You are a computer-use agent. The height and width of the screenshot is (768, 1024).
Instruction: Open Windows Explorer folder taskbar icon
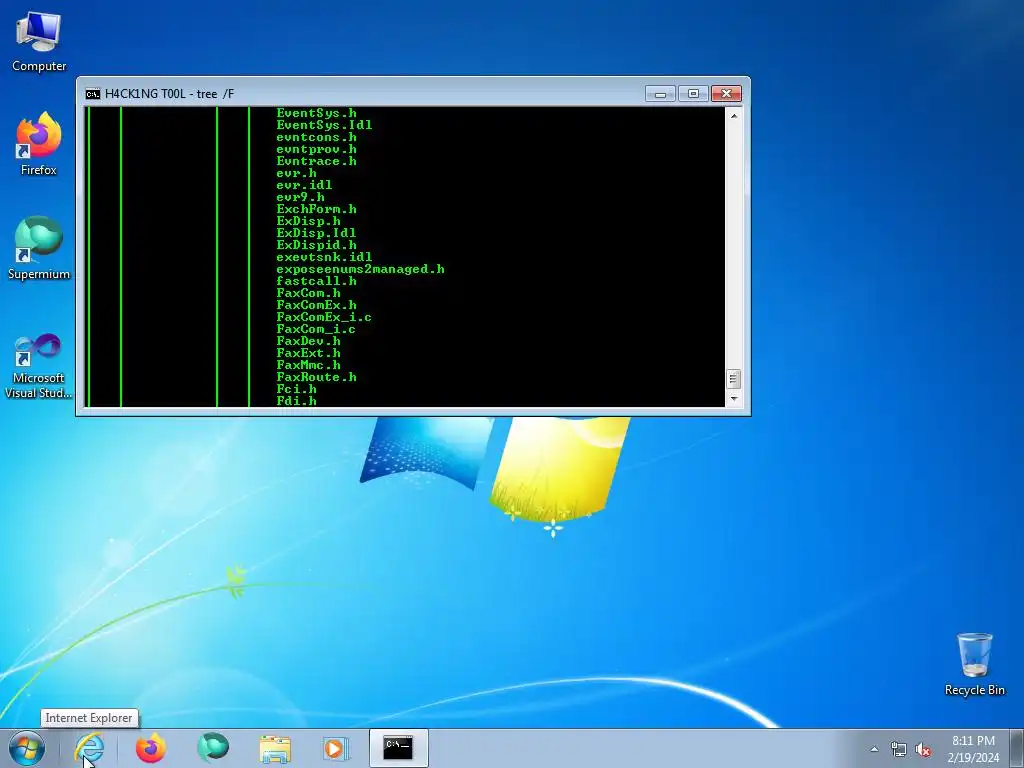[x=275, y=748]
